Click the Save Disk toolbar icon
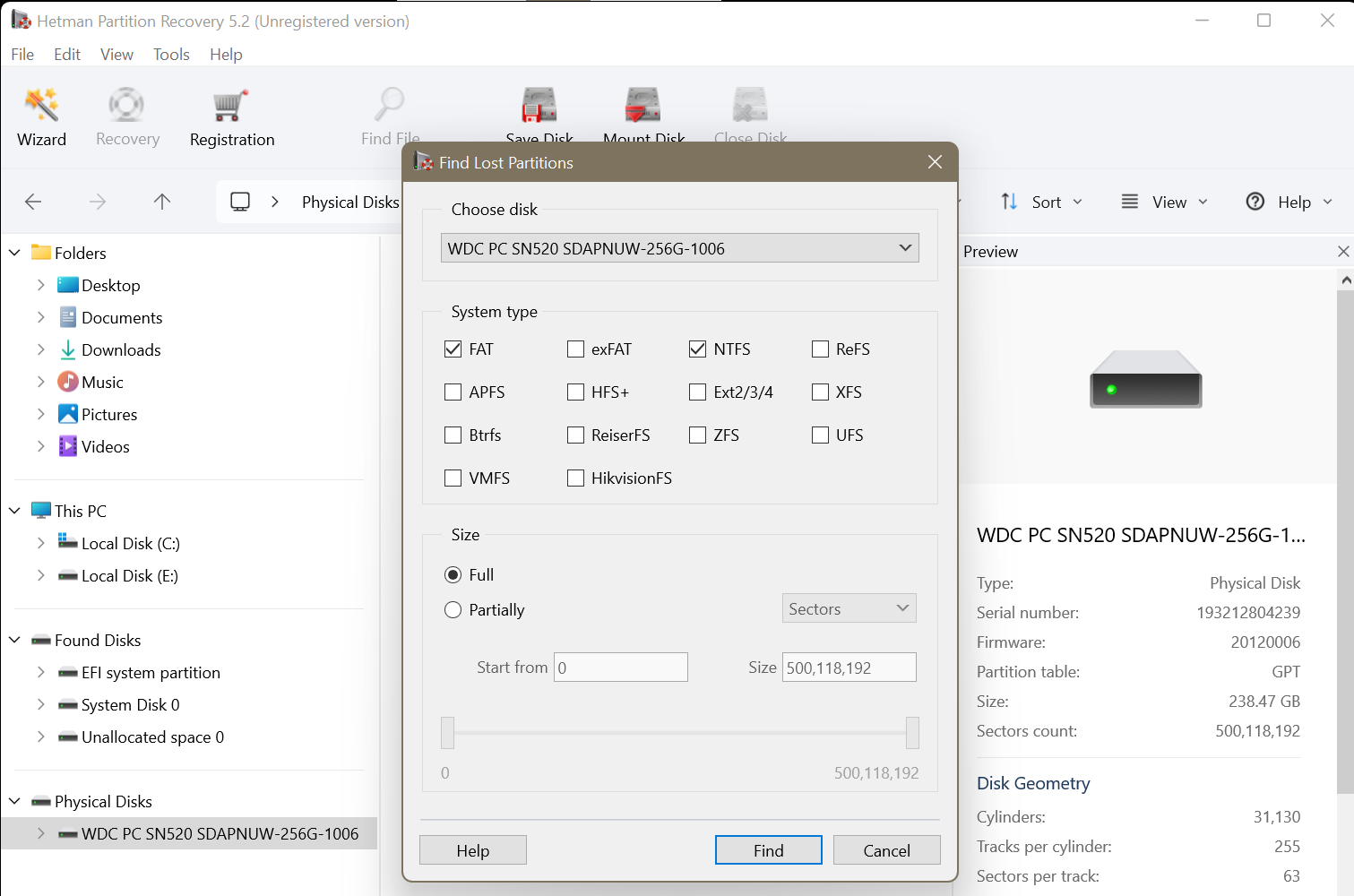 pos(539,106)
